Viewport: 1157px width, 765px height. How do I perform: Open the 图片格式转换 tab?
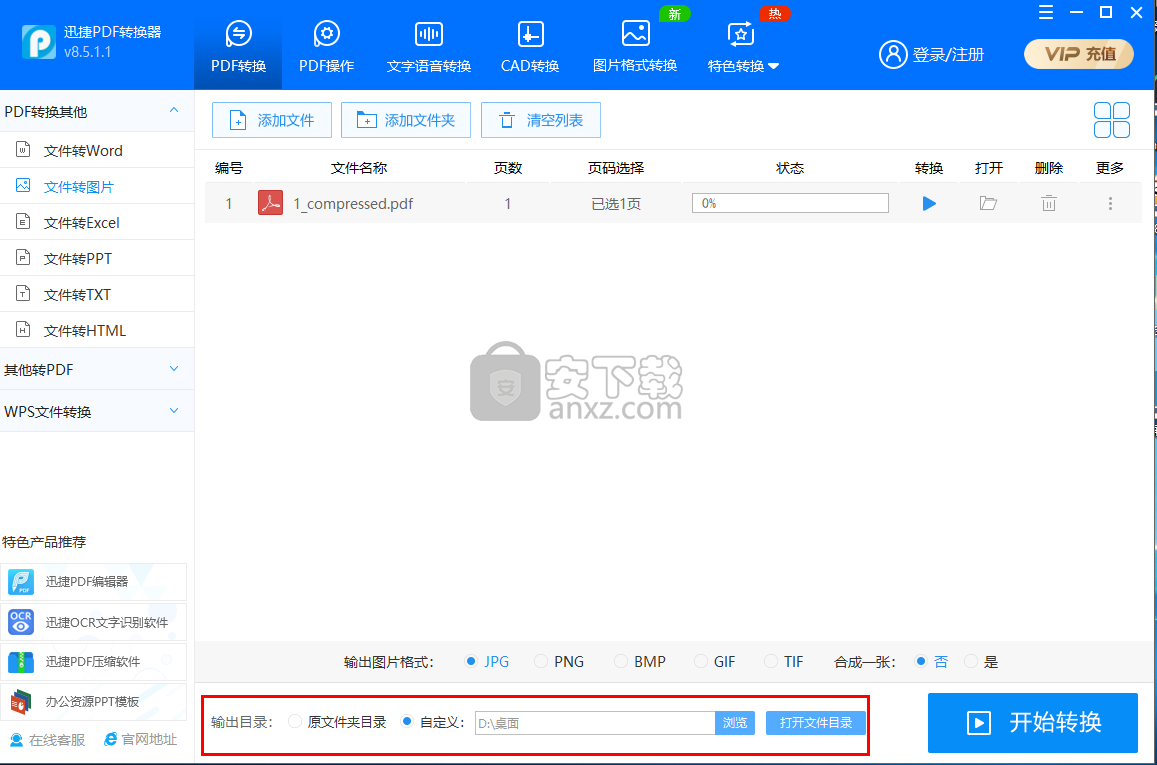point(635,46)
